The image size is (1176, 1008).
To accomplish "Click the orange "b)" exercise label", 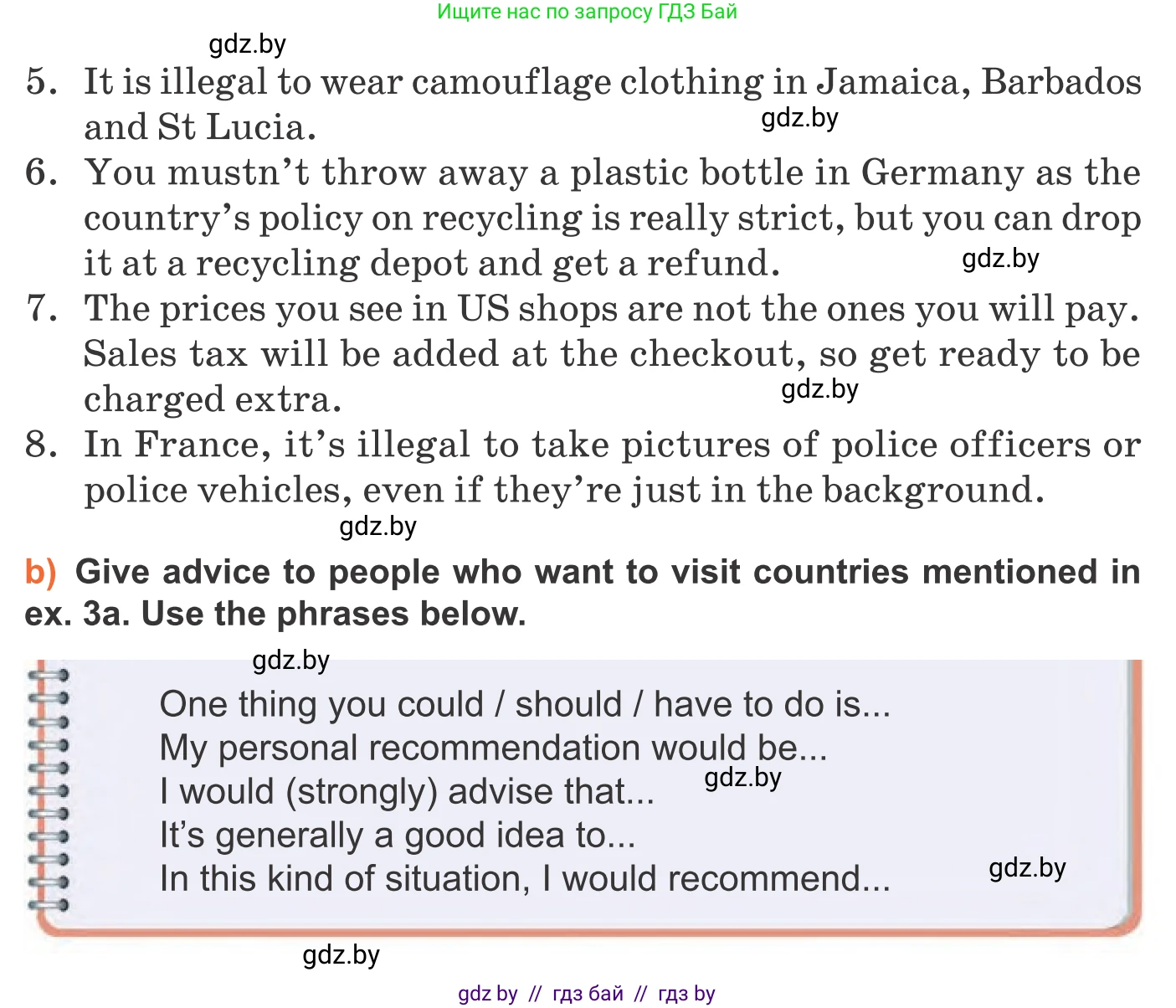I will coord(40,573).
